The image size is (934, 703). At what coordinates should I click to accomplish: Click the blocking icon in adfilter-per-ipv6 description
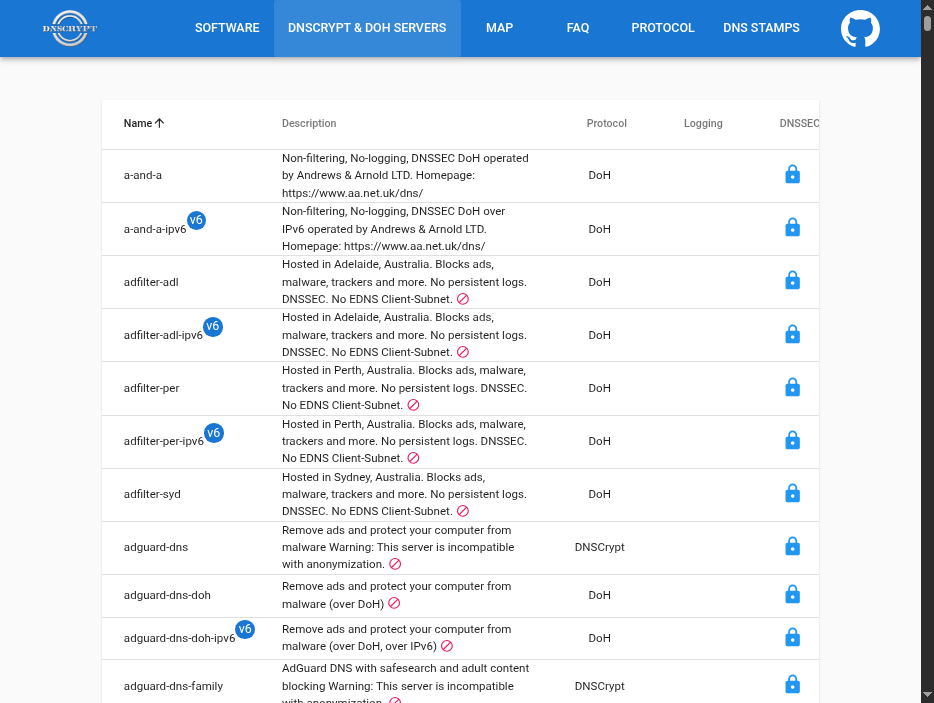click(x=413, y=458)
